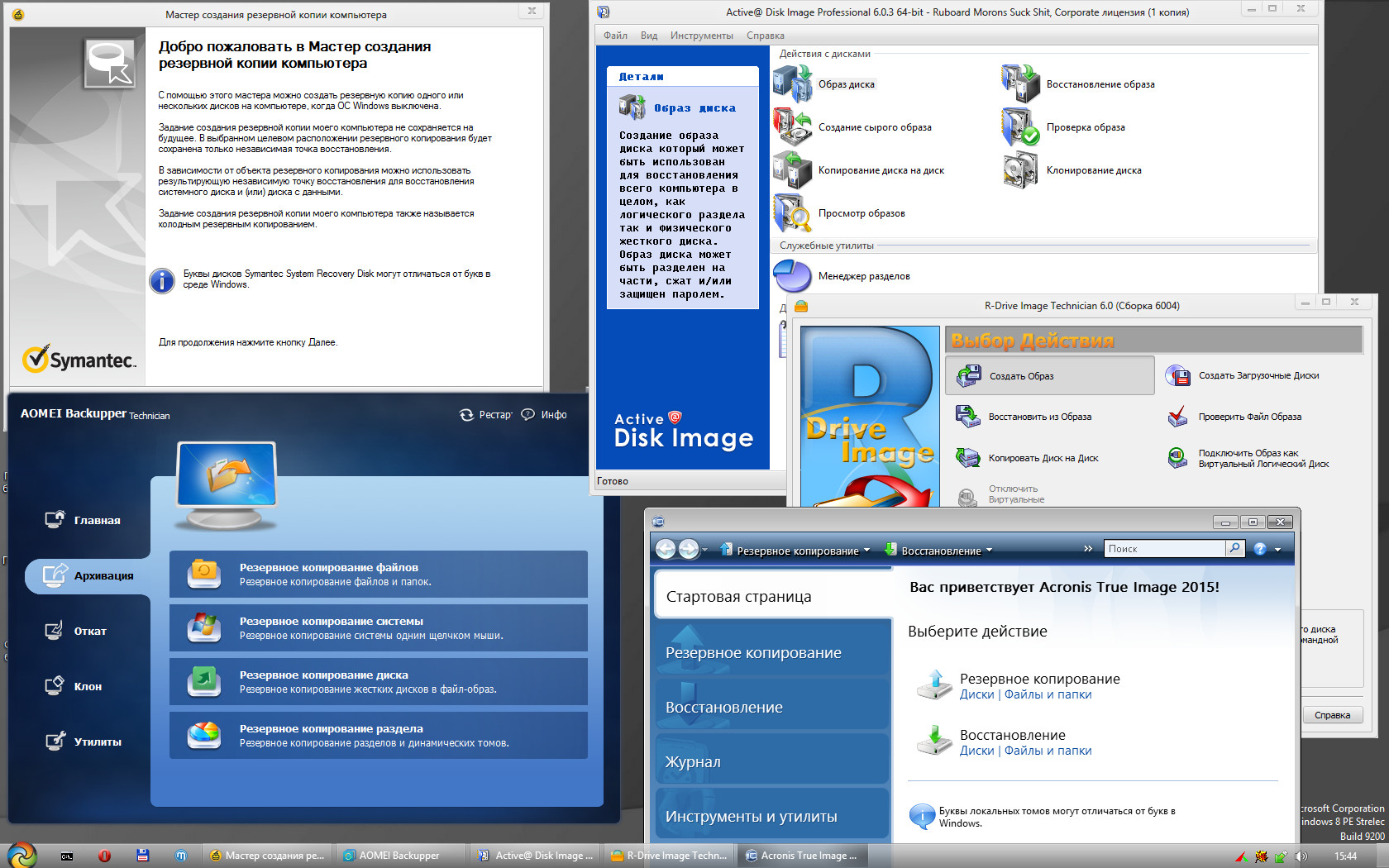Open Просмотр образов icon
Viewport: 1389px width, 868px height.
(x=793, y=212)
